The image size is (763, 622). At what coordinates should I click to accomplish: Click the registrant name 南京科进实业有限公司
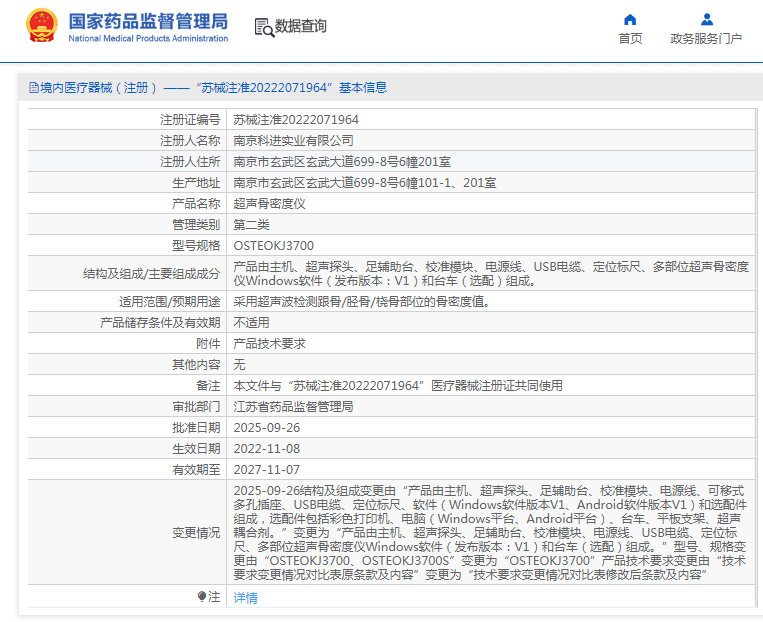(293, 141)
